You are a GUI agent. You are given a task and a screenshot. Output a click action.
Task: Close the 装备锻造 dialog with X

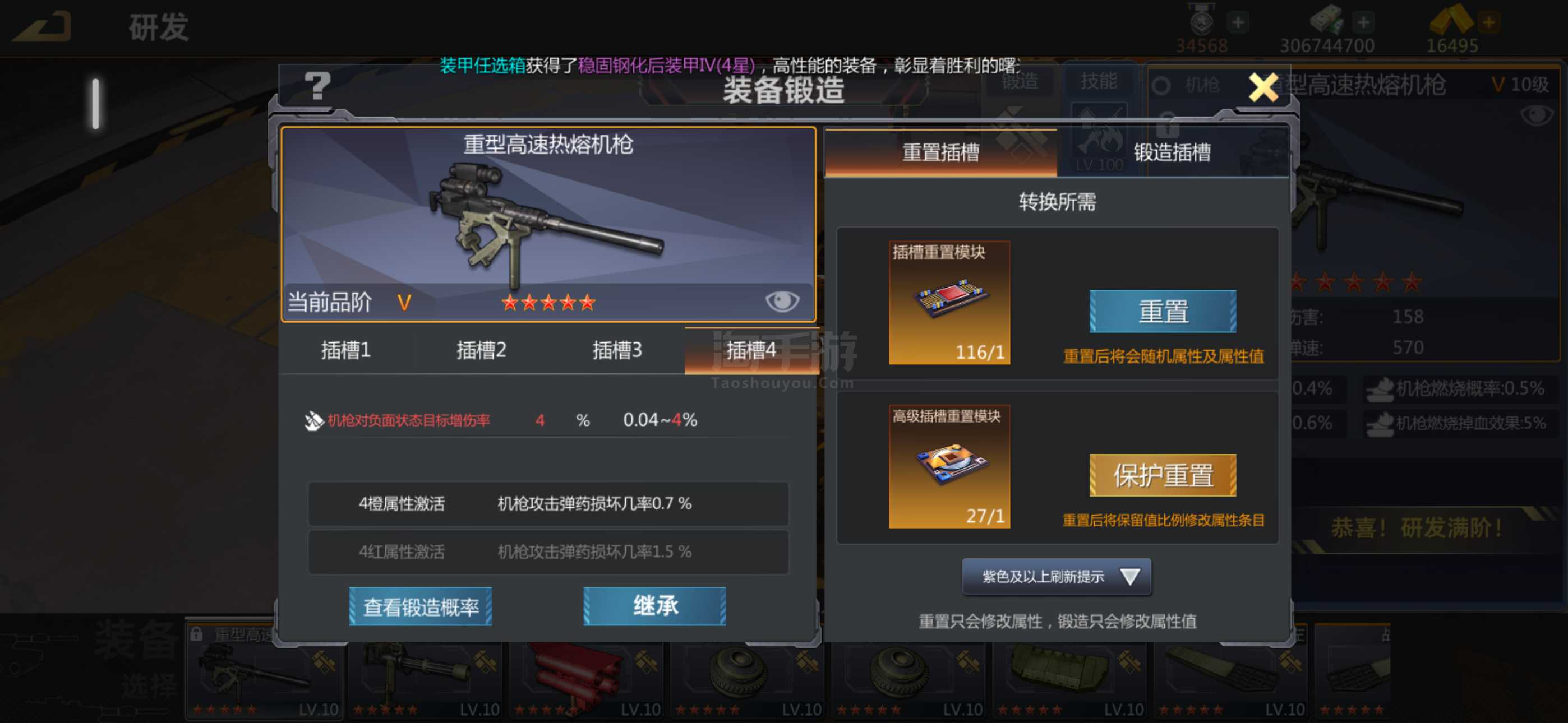click(1263, 87)
